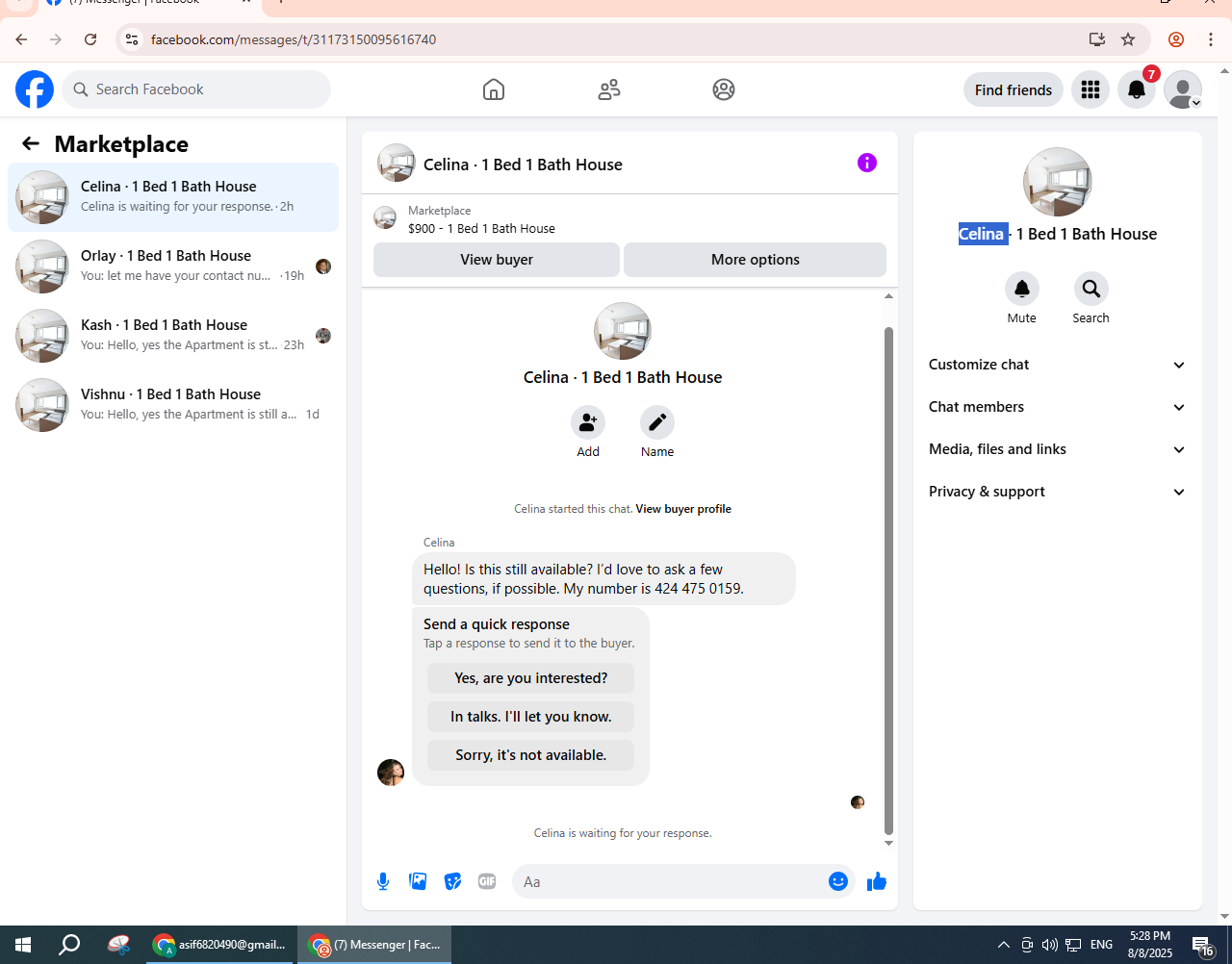Click the More options button
Screen dimensions: 1232x964
756,260
